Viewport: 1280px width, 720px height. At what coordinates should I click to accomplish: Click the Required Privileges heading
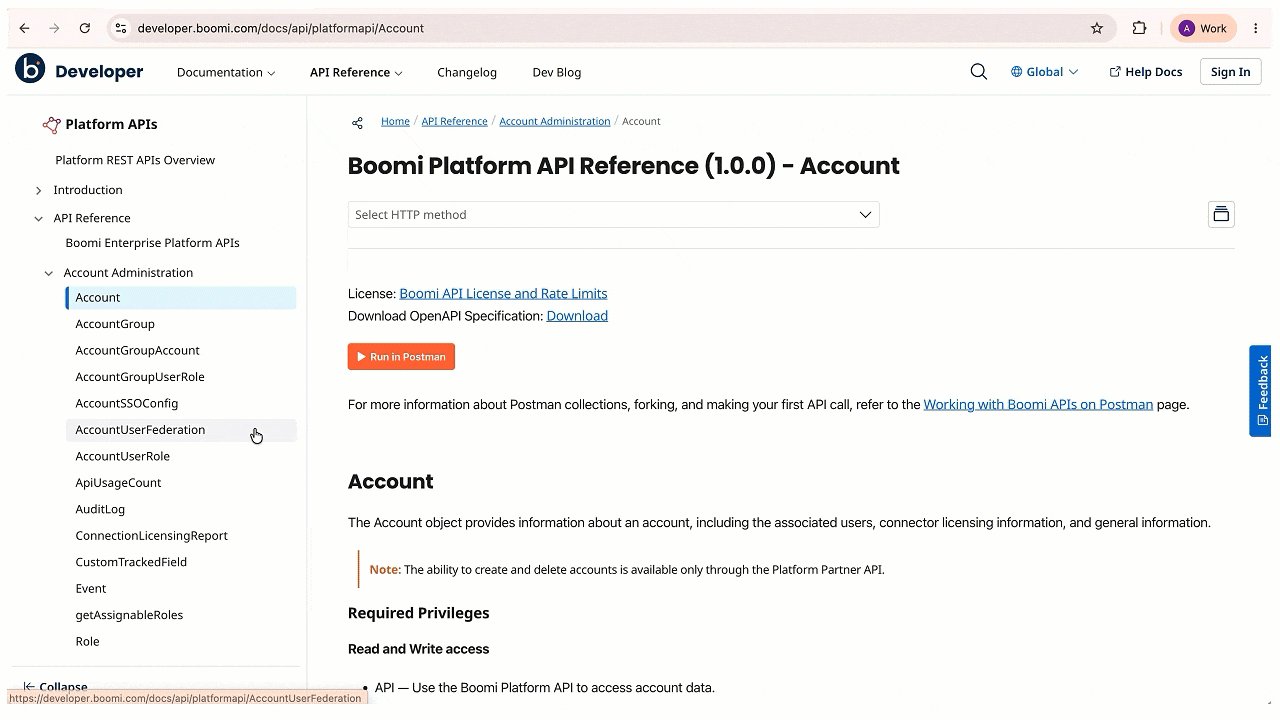click(x=418, y=613)
